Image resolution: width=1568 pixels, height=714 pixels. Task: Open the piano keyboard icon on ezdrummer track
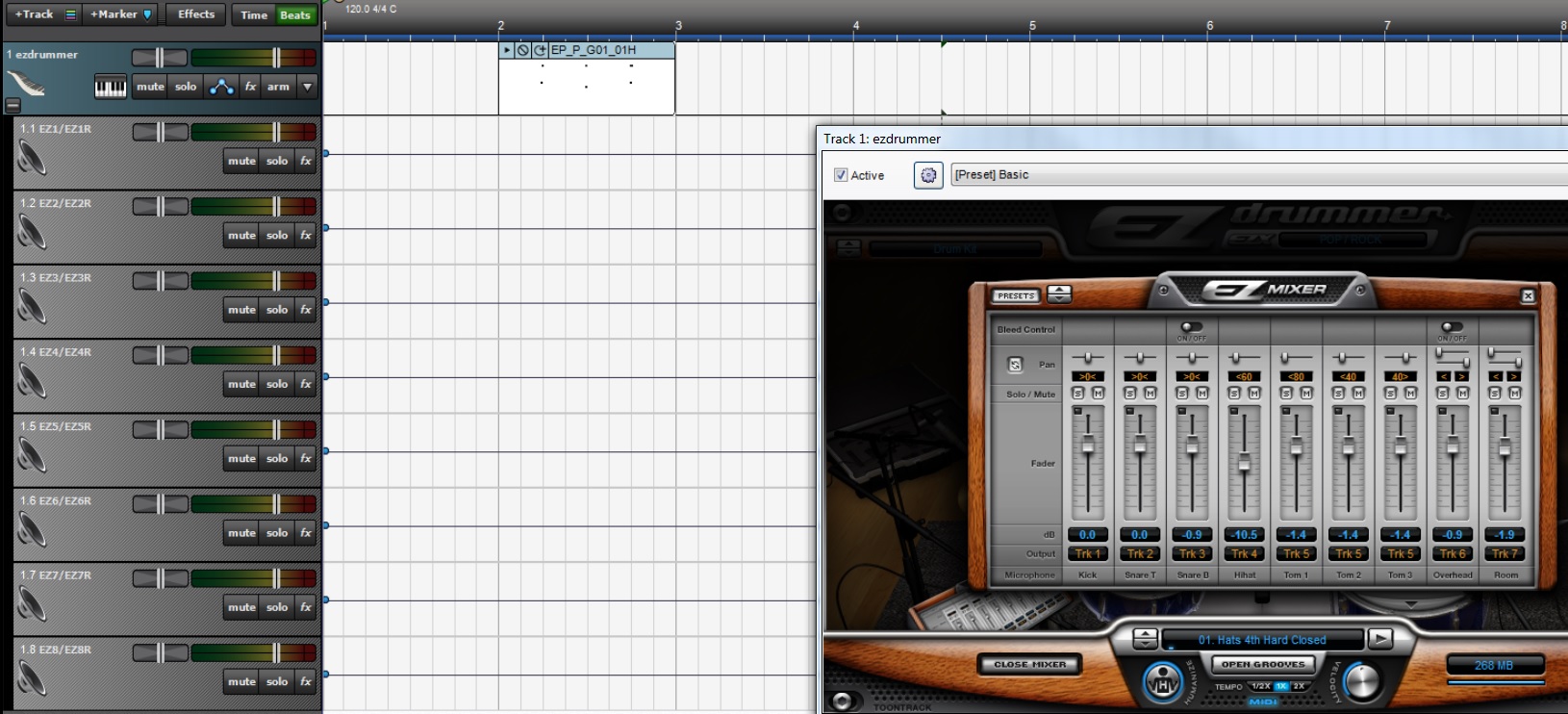click(111, 88)
